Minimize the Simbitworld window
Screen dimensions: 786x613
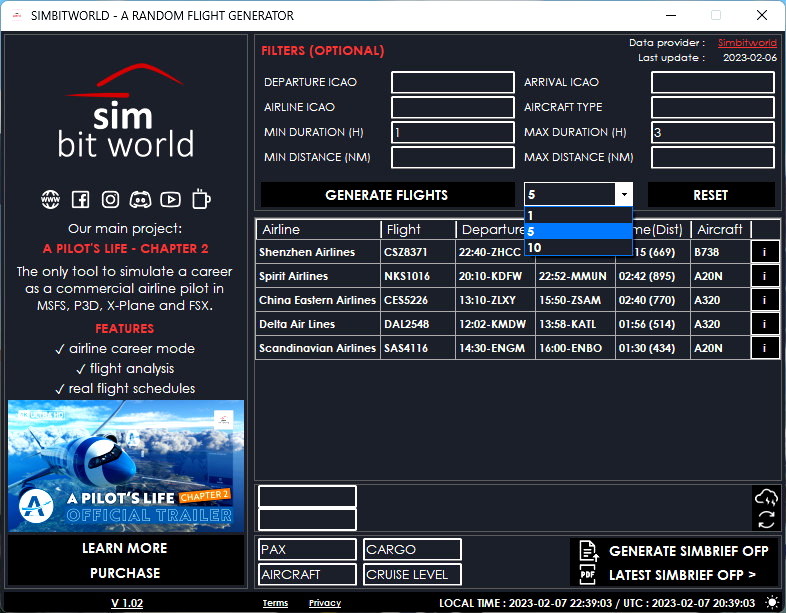(x=671, y=15)
